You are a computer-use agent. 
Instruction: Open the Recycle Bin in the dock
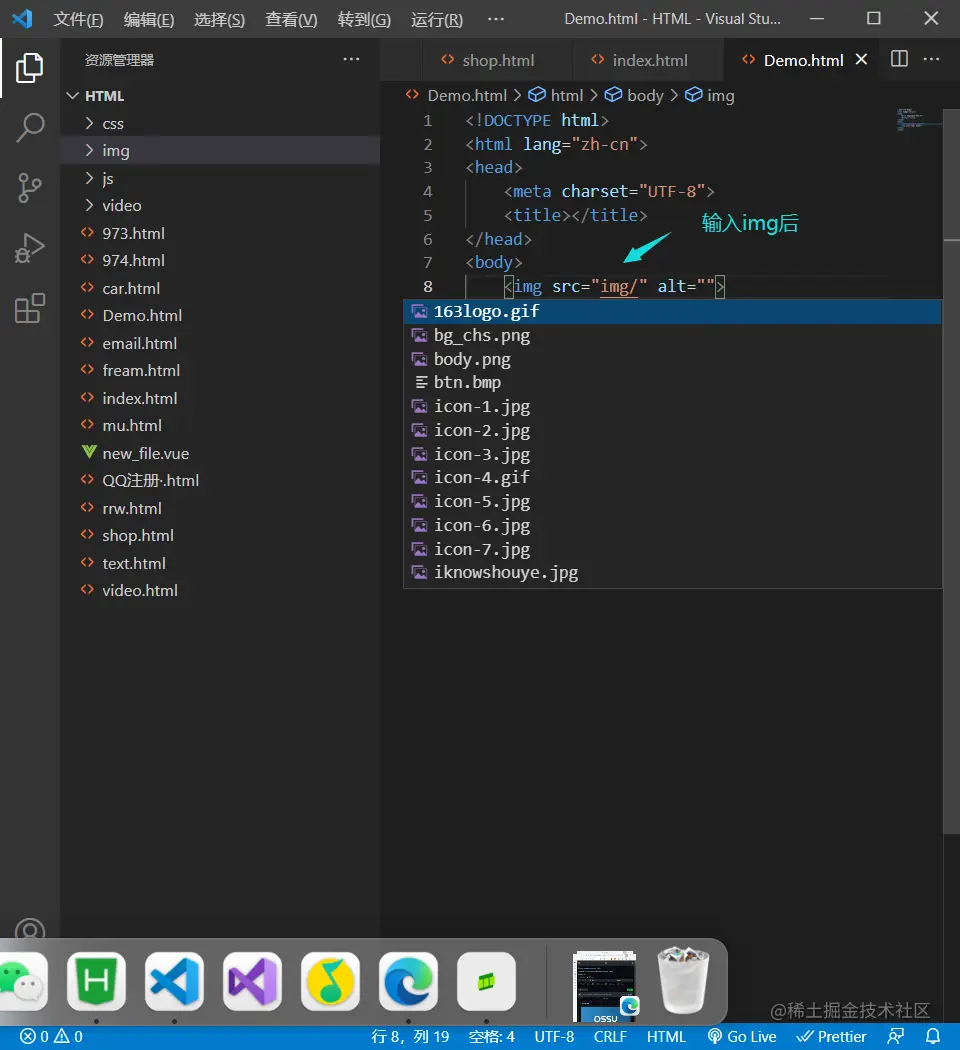(683, 980)
